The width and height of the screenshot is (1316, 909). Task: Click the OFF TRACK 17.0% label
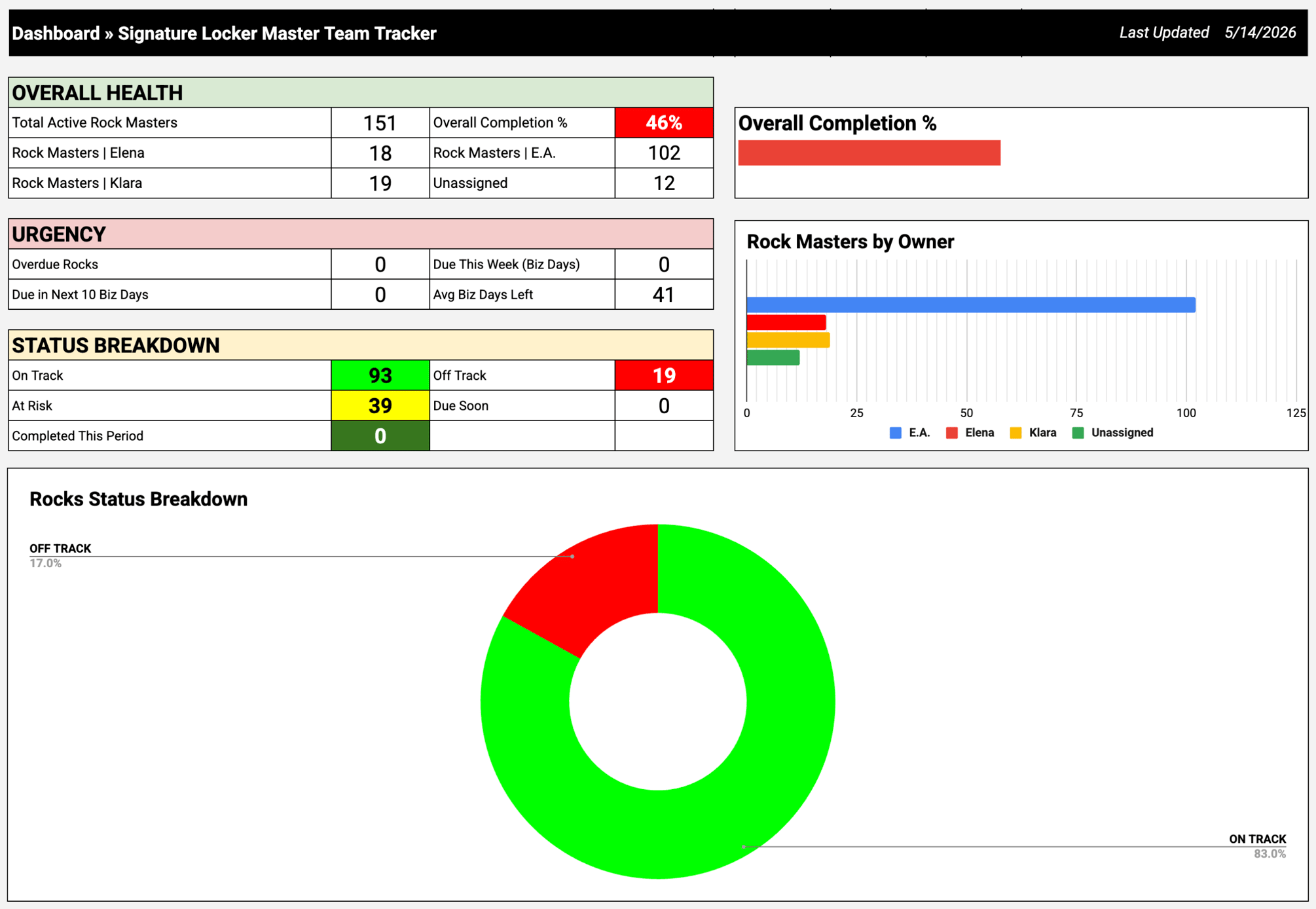click(x=60, y=555)
